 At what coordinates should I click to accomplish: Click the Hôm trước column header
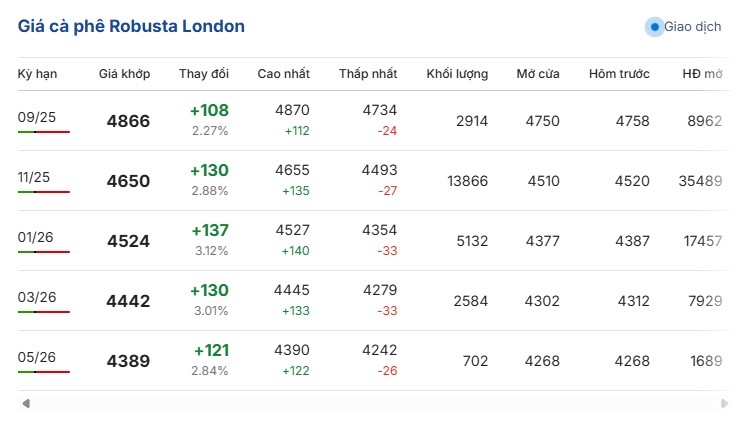tap(619, 74)
